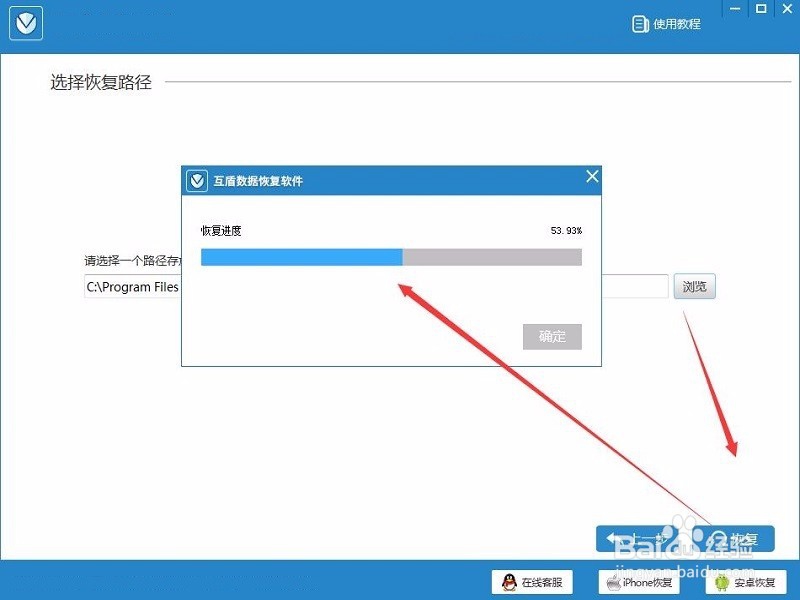The width and height of the screenshot is (800, 600).
Task: Click the blue recovery progress bar
Action: click(300, 257)
